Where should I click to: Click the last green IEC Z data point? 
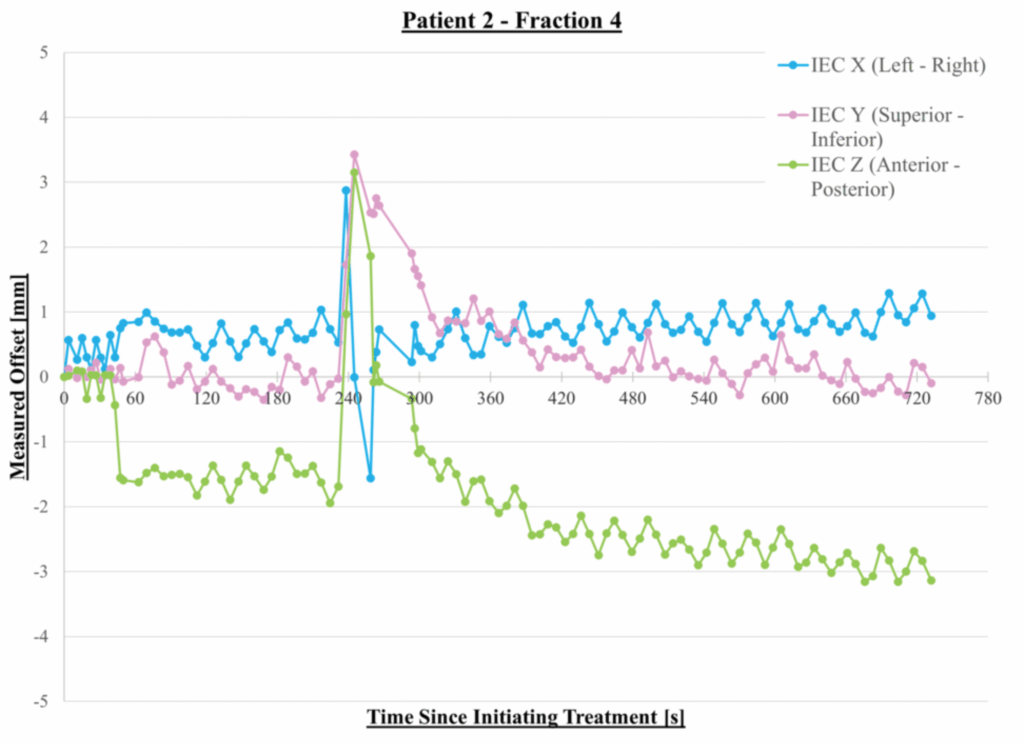tap(931, 580)
